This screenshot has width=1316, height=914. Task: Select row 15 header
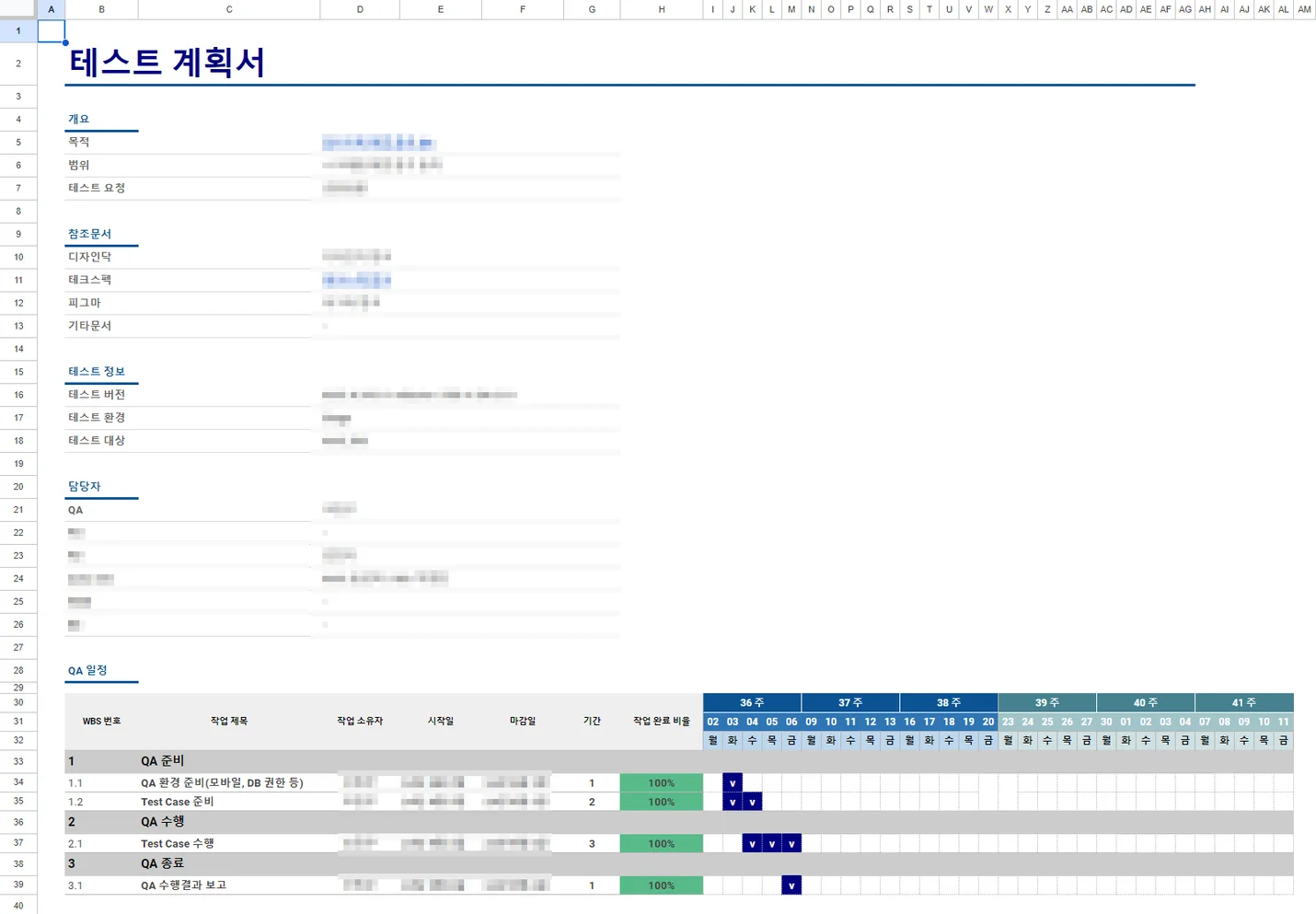pyautogui.click(x=18, y=372)
